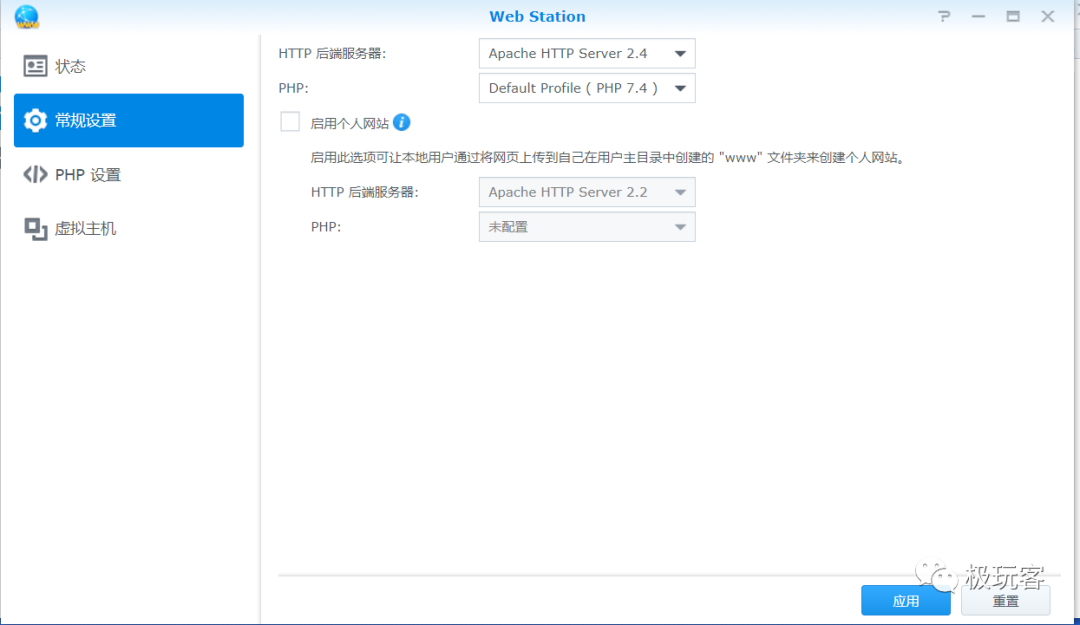Close the Web Station window
The width and height of the screenshot is (1080, 625).
(1048, 17)
